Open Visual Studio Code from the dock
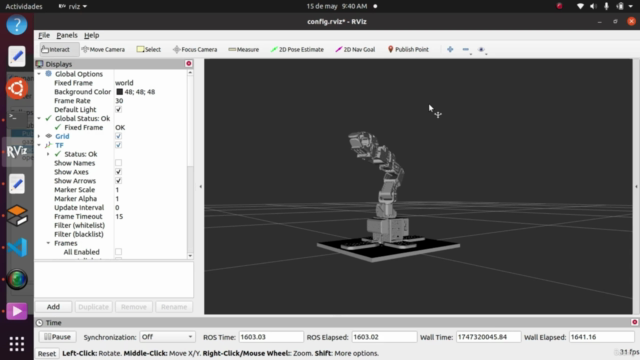This screenshot has width=640, height=360. pyautogui.click(x=17, y=247)
